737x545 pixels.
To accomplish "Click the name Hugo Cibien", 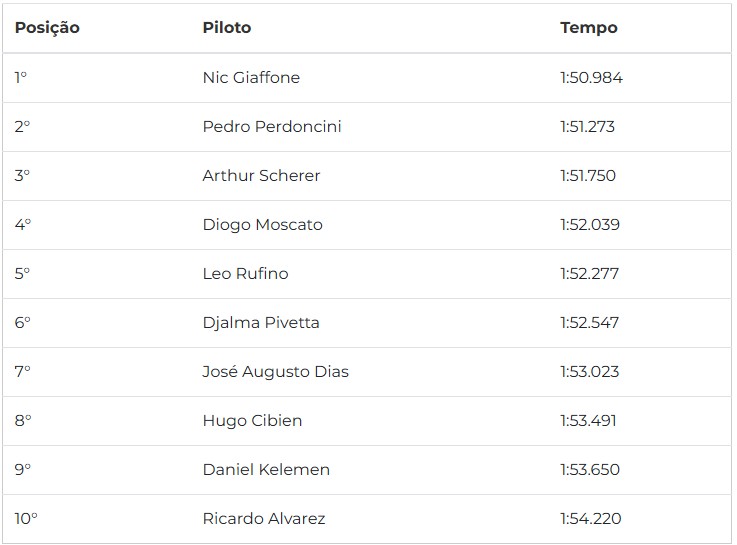I will (x=252, y=421).
